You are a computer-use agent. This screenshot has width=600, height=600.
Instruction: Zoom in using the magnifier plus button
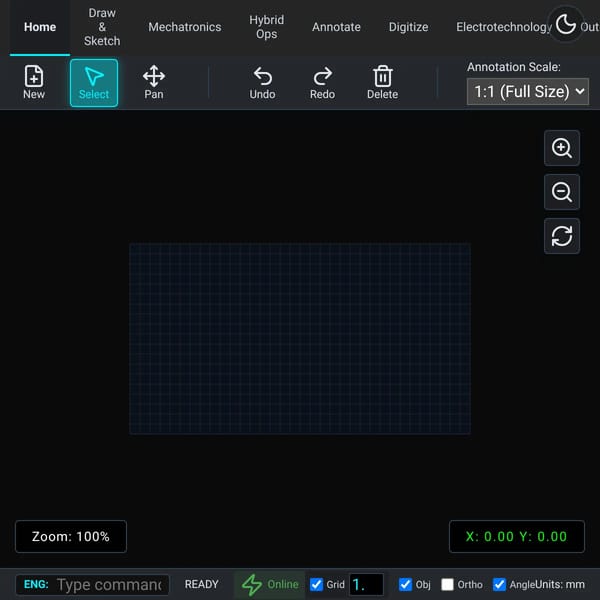click(x=562, y=148)
